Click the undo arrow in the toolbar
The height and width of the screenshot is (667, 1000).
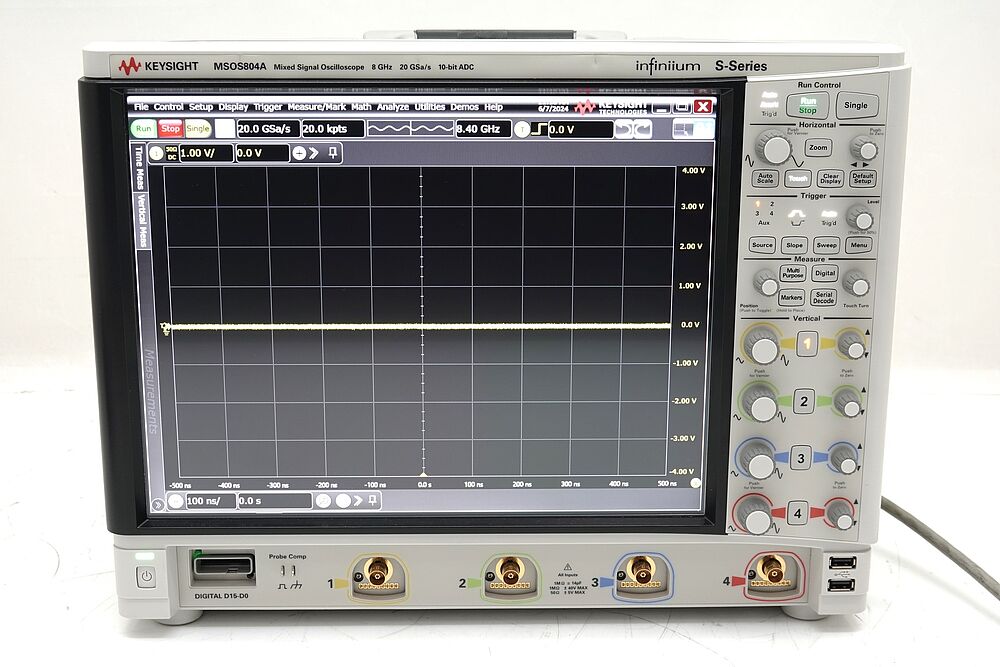[624, 130]
